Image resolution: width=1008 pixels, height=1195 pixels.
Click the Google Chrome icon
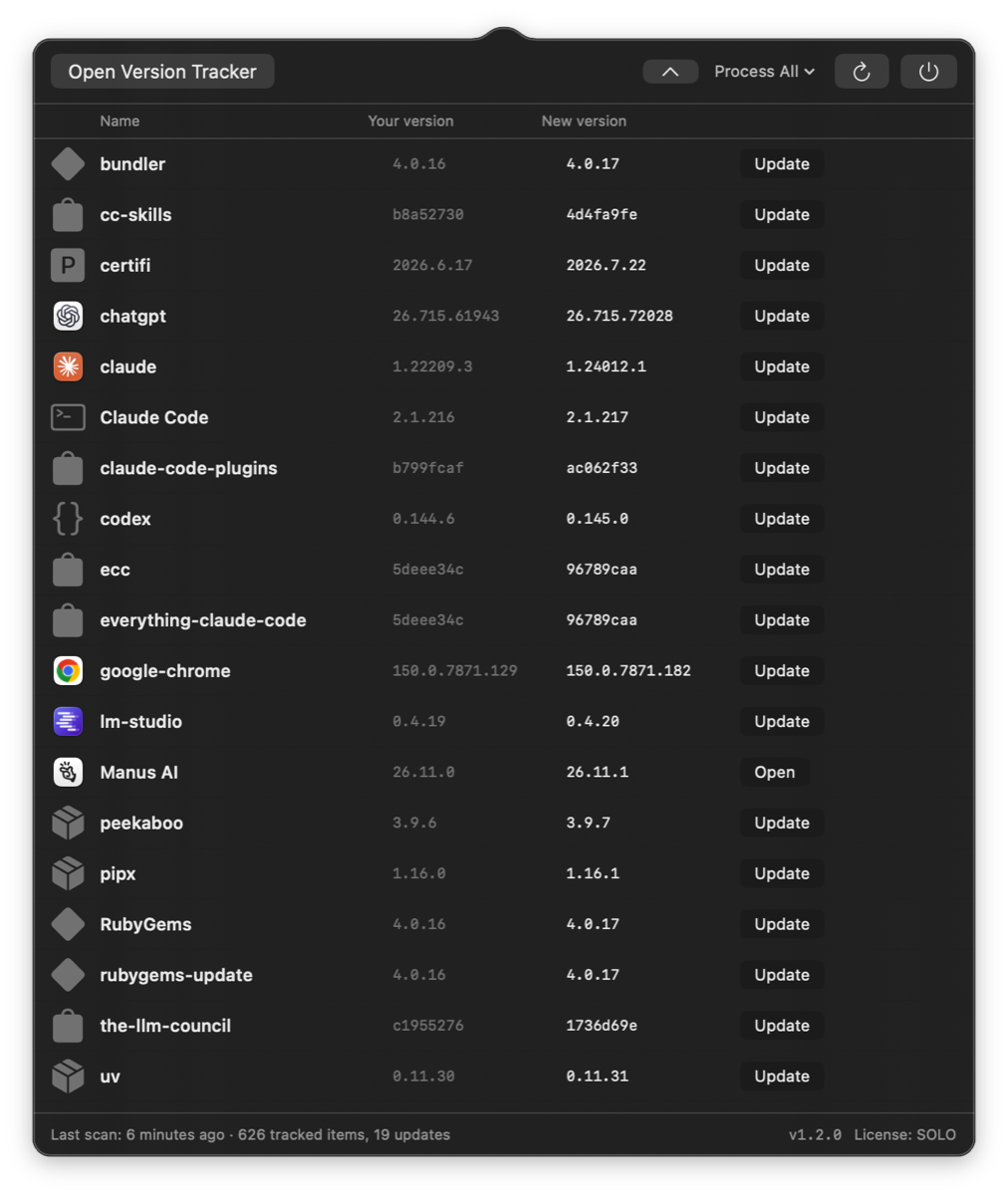tap(68, 671)
